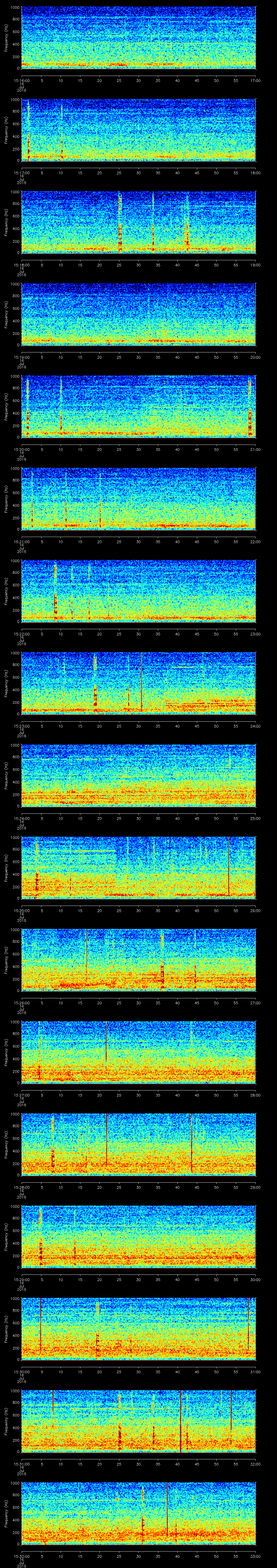Click the 15:23:00 time axis label
Screen dimensions: 277x1568
21,726
